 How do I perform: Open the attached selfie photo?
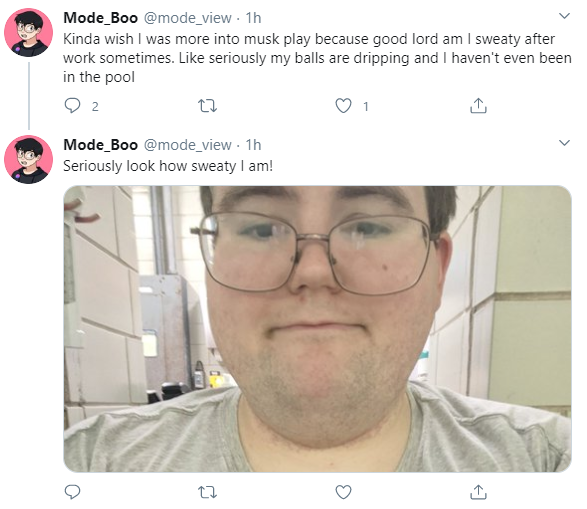click(x=317, y=329)
